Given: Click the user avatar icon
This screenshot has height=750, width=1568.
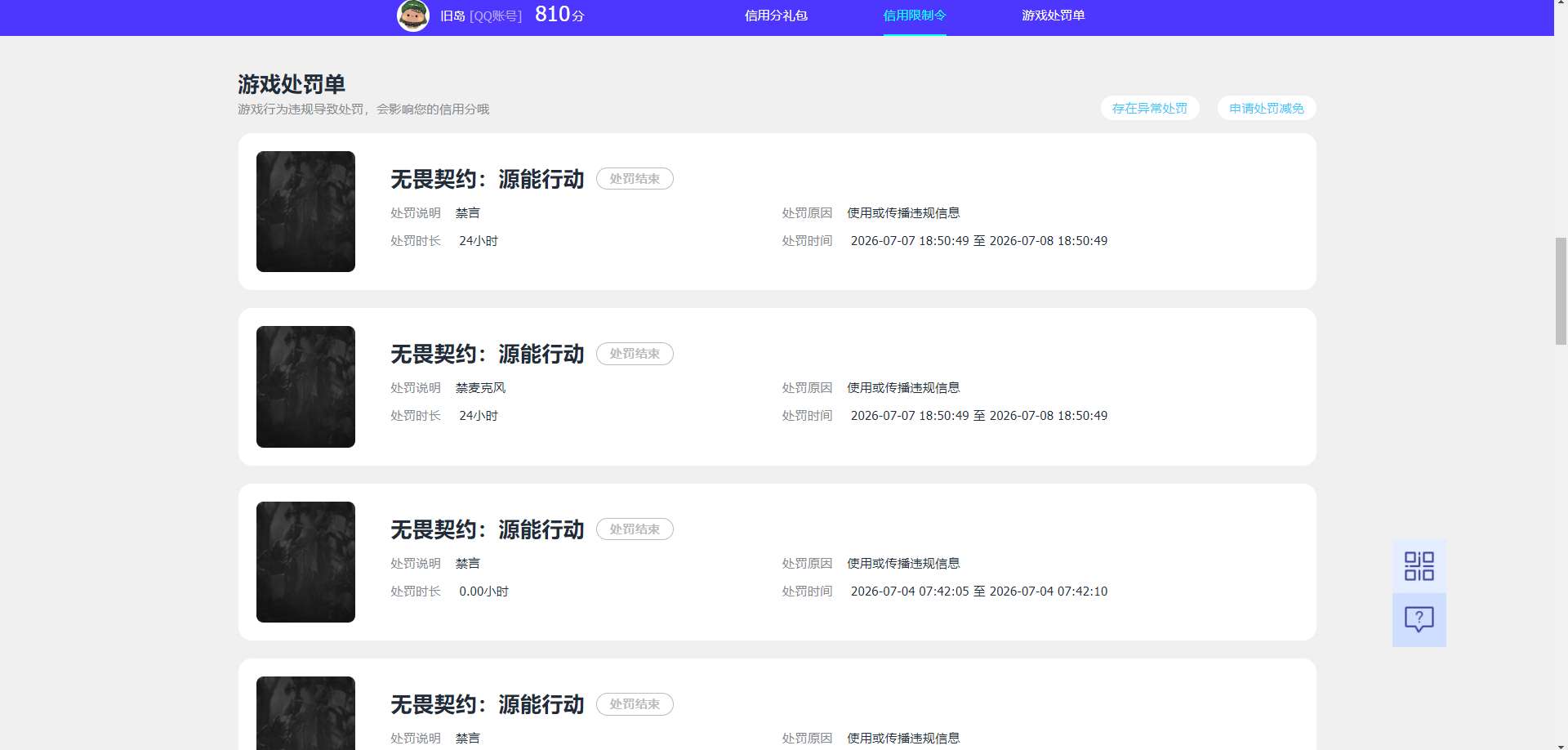Looking at the screenshot, I should pos(412,16).
